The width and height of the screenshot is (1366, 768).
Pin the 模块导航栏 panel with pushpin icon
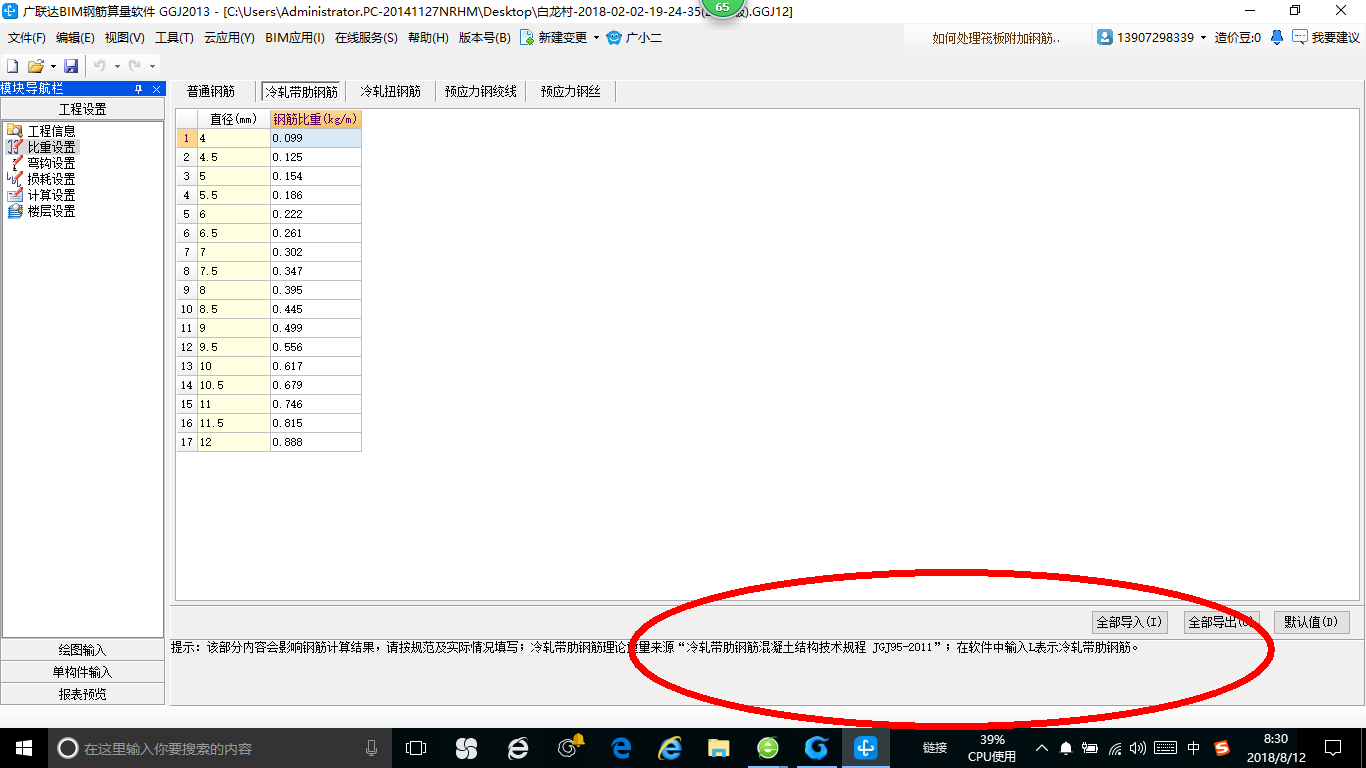[x=138, y=89]
